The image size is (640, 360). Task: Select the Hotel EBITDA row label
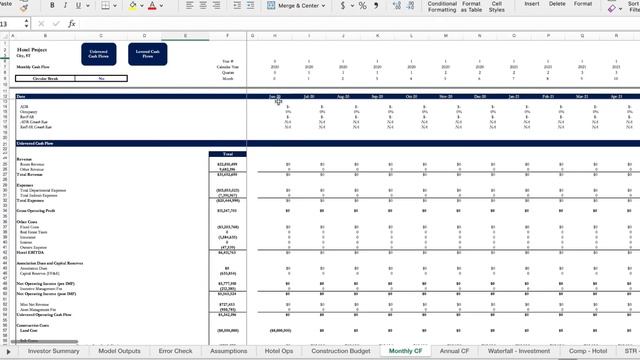[x=30, y=253]
